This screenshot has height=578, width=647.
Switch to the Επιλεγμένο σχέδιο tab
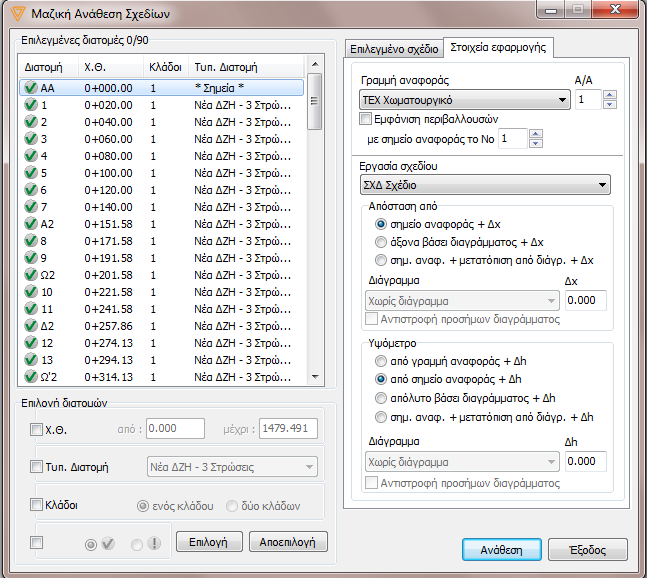[x=394, y=49]
